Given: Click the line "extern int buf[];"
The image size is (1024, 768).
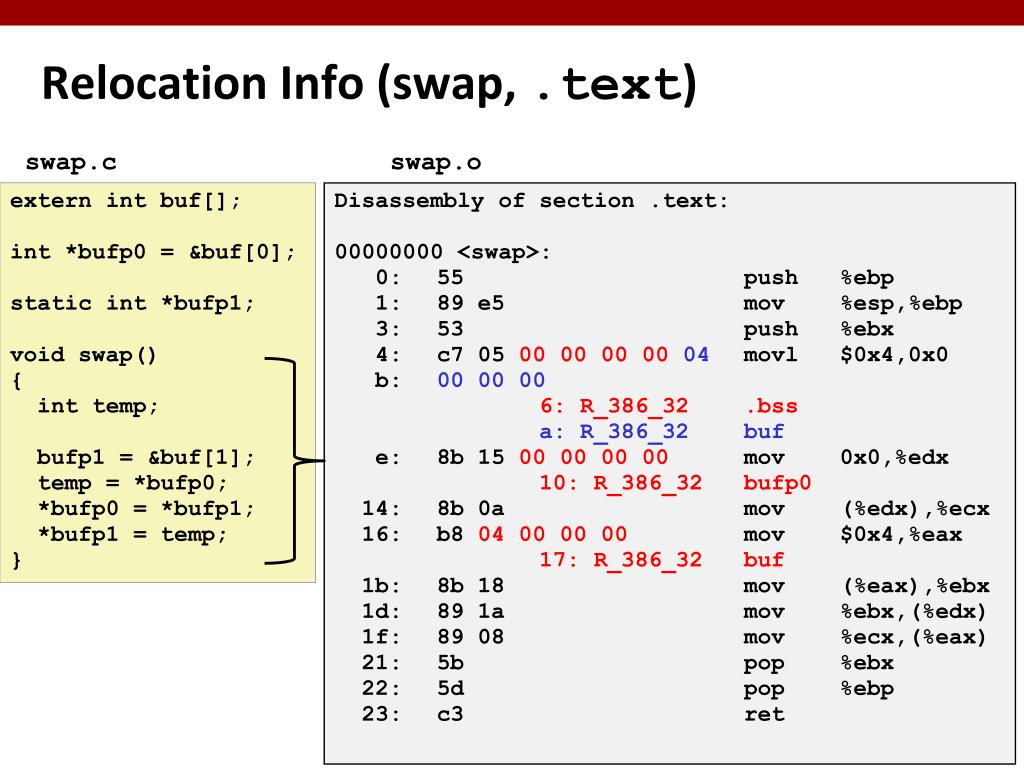Looking at the screenshot, I should 125,200.
